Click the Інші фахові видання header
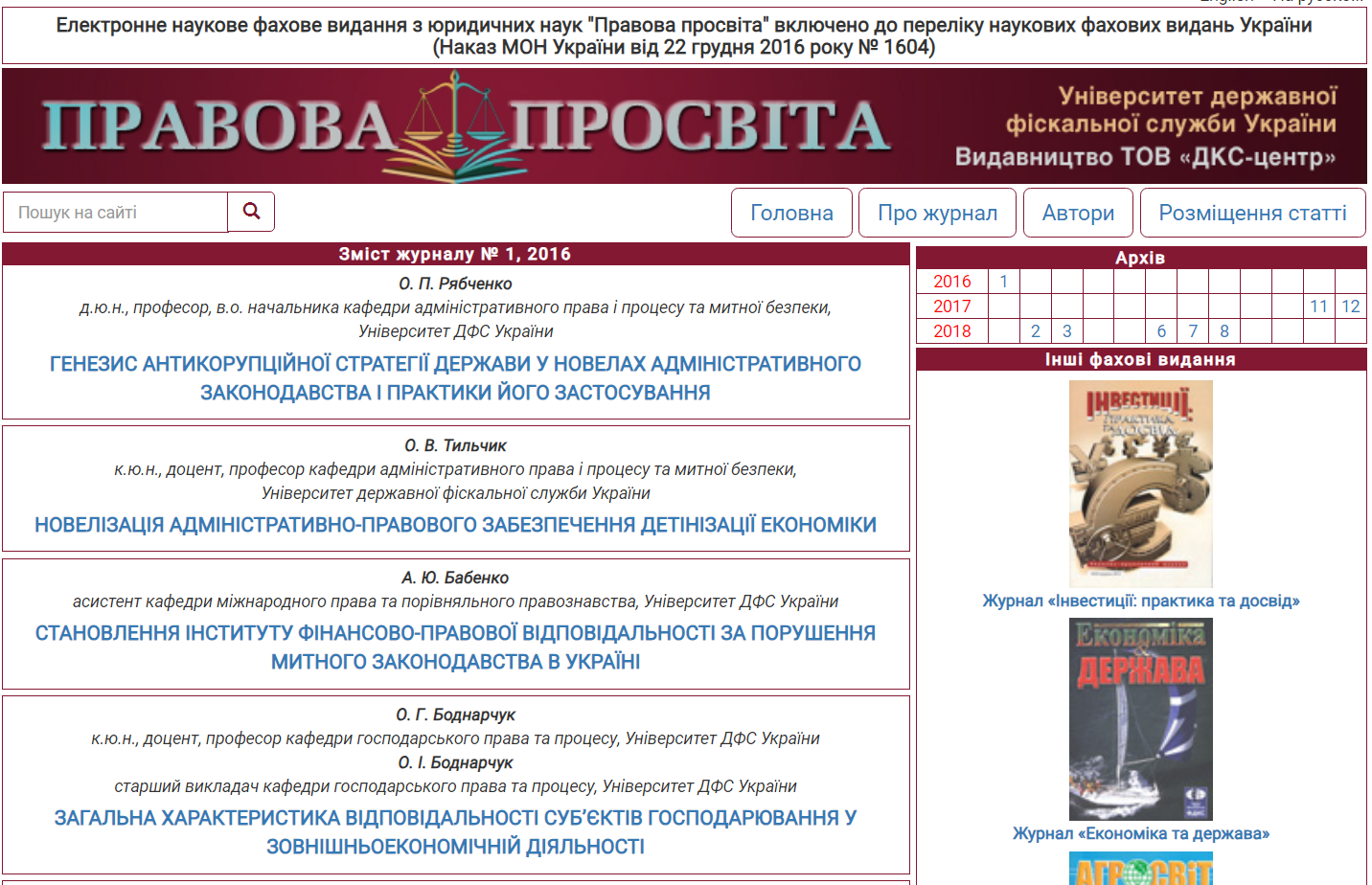Screen dimensions: 1372x885 (1141, 359)
